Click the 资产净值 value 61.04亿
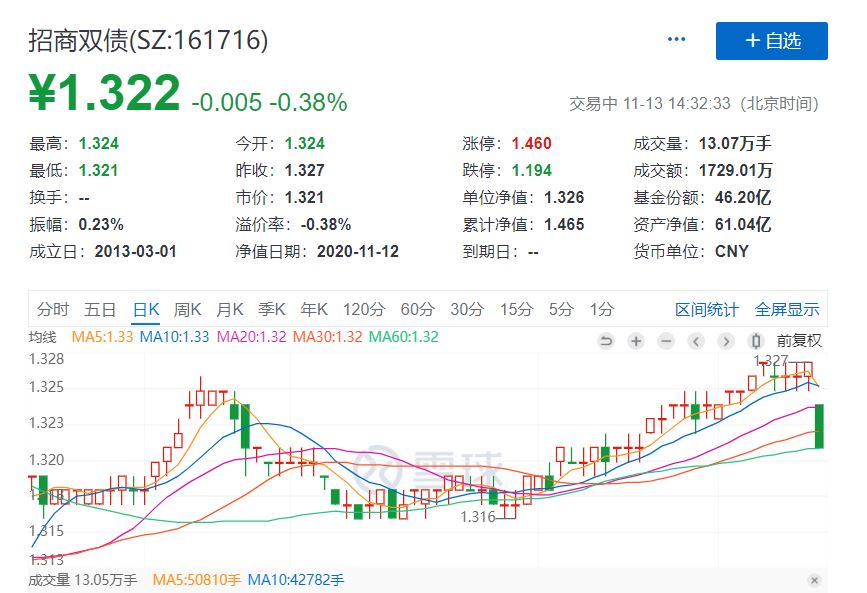 click(743, 225)
